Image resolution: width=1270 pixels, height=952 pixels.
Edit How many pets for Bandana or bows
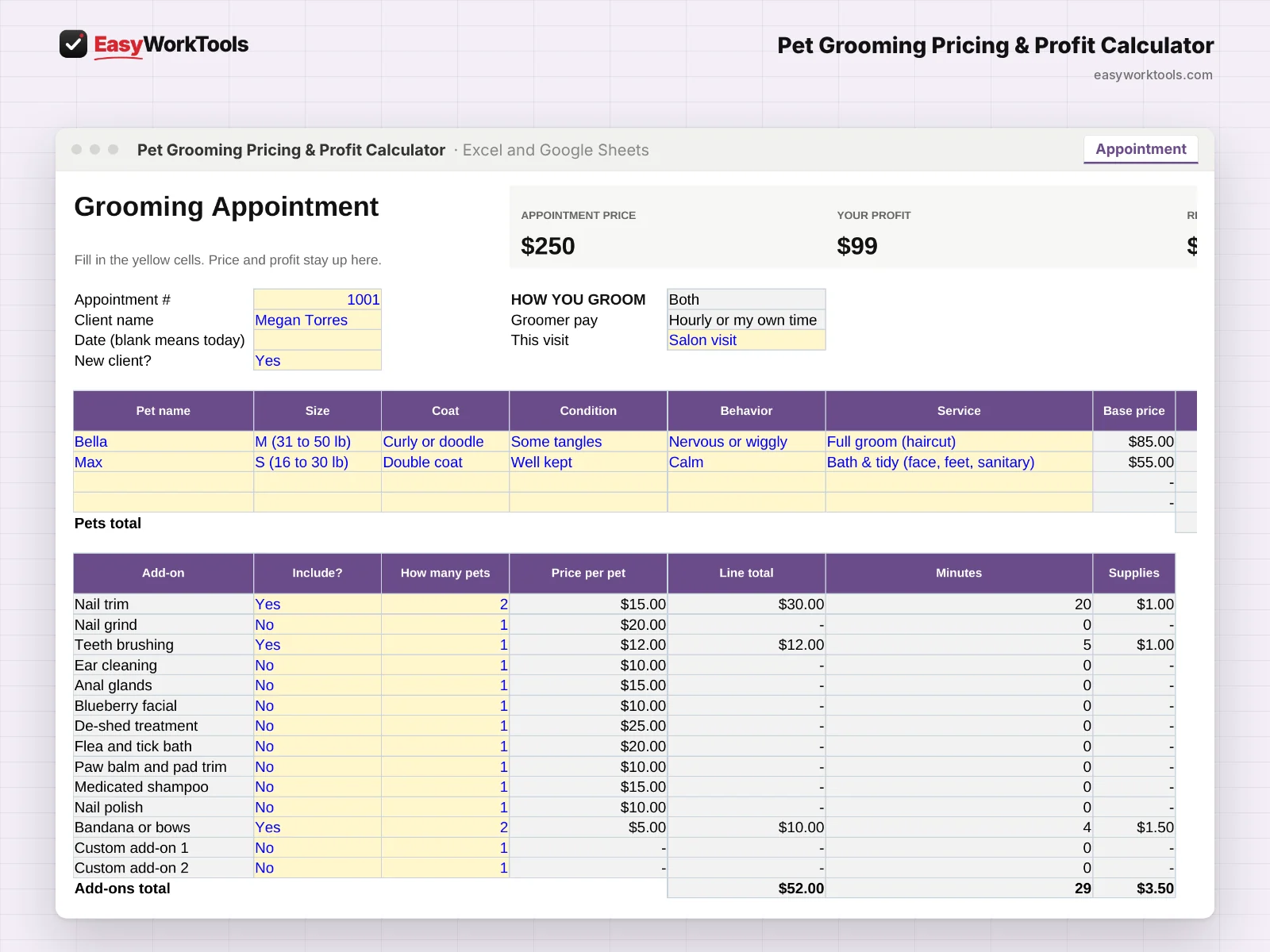445,827
